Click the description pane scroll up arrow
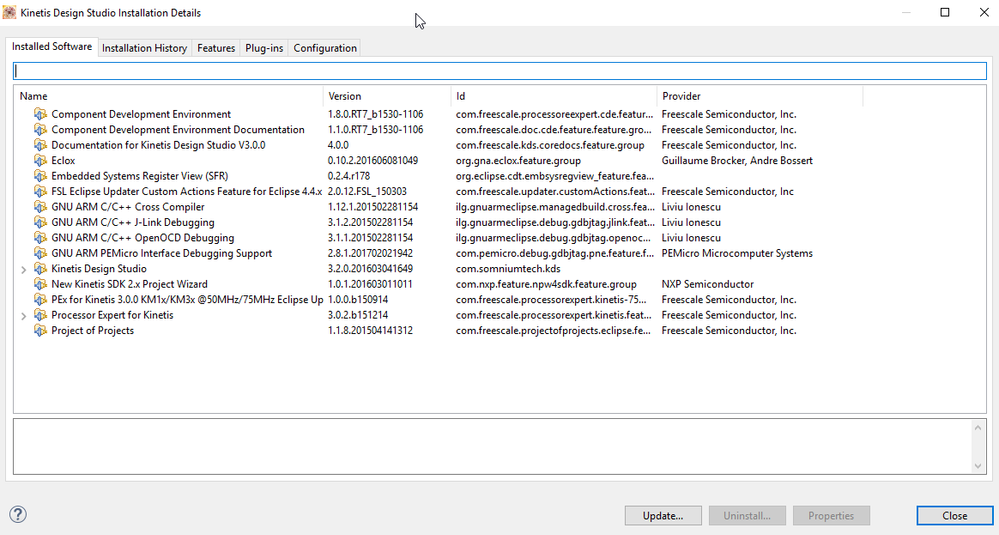999x535 pixels. click(x=978, y=428)
